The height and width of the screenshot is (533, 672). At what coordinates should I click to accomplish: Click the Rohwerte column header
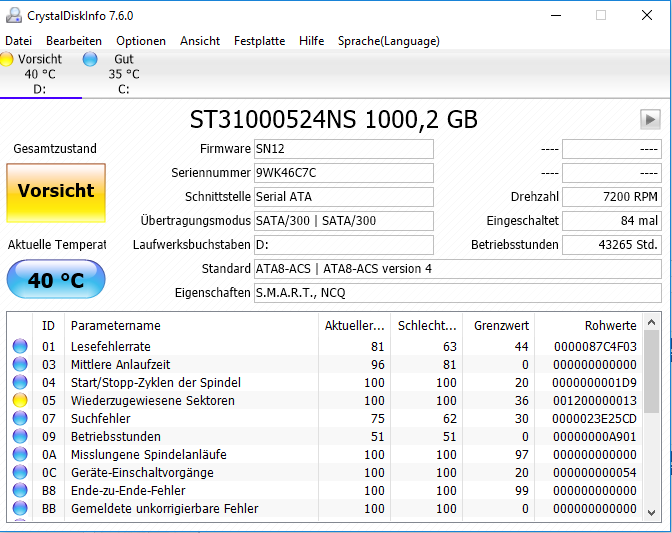[610, 326]
